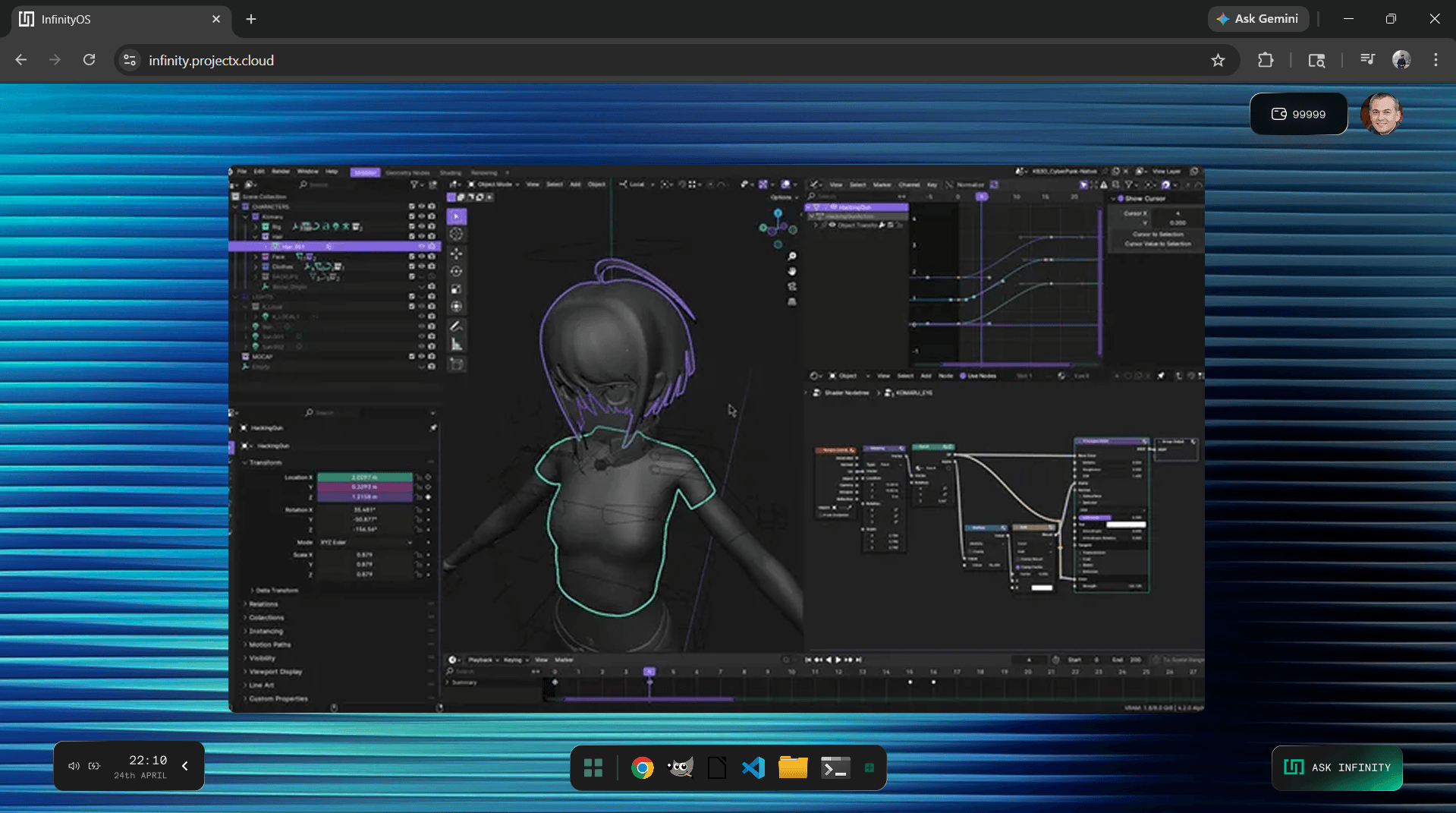Toggle Show Cursor checkbox in graph editor
The width and height of the screenshot is (1456, 813).
tap(1121, 198)
